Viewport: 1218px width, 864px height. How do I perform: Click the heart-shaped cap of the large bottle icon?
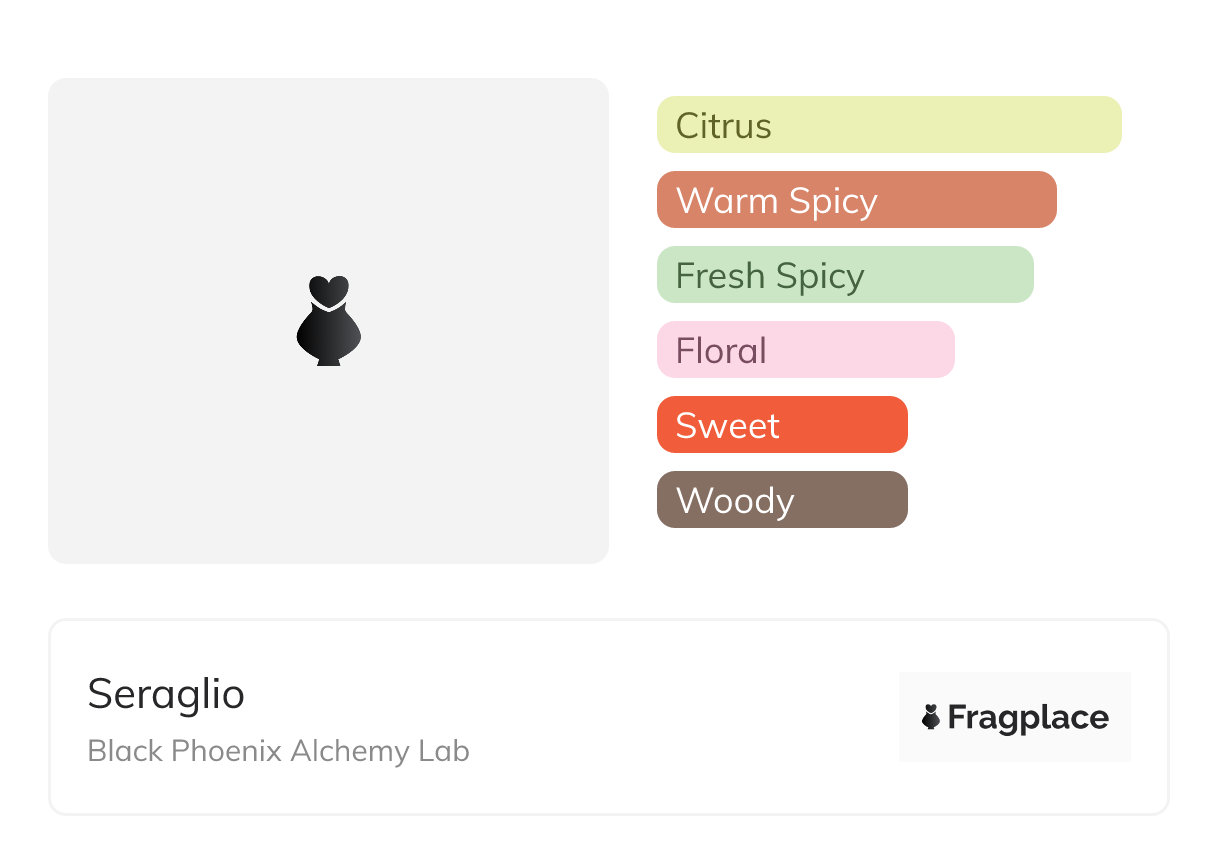pos(328,290)
